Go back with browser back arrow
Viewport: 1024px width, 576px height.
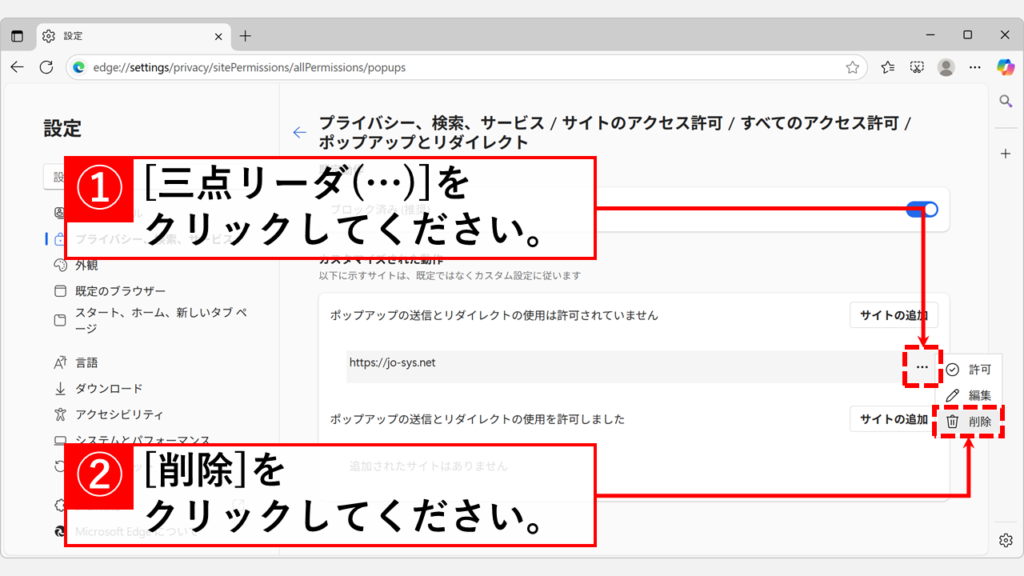(x=17, y=67)
